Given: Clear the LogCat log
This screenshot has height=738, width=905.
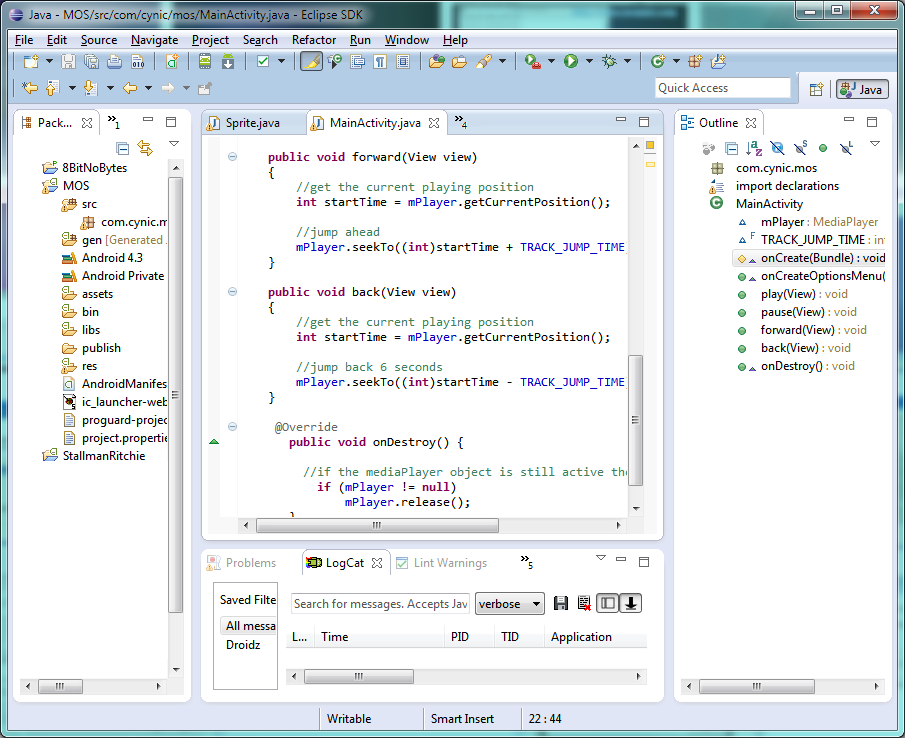Looking at the screenshot, I should tap(584, 603).
